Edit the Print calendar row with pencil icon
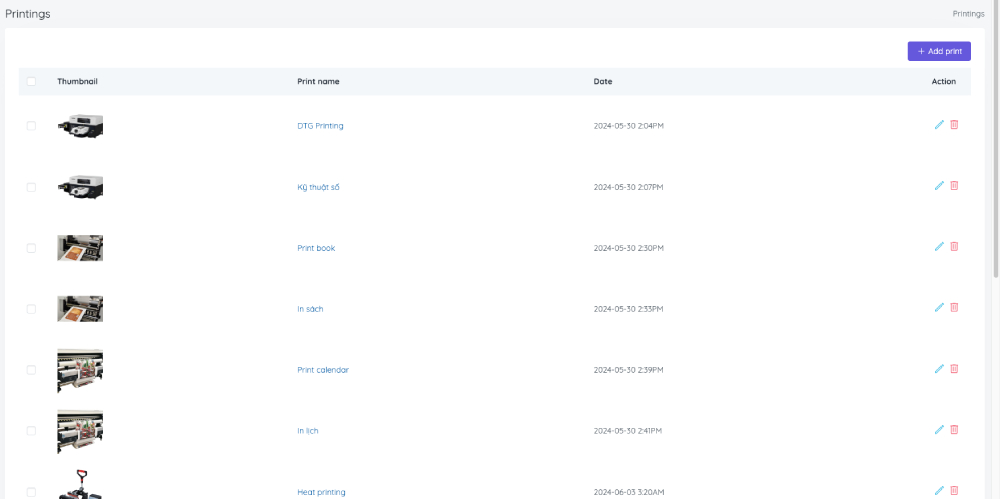This screenshot has width=1000, height=499. pos(939,368)
